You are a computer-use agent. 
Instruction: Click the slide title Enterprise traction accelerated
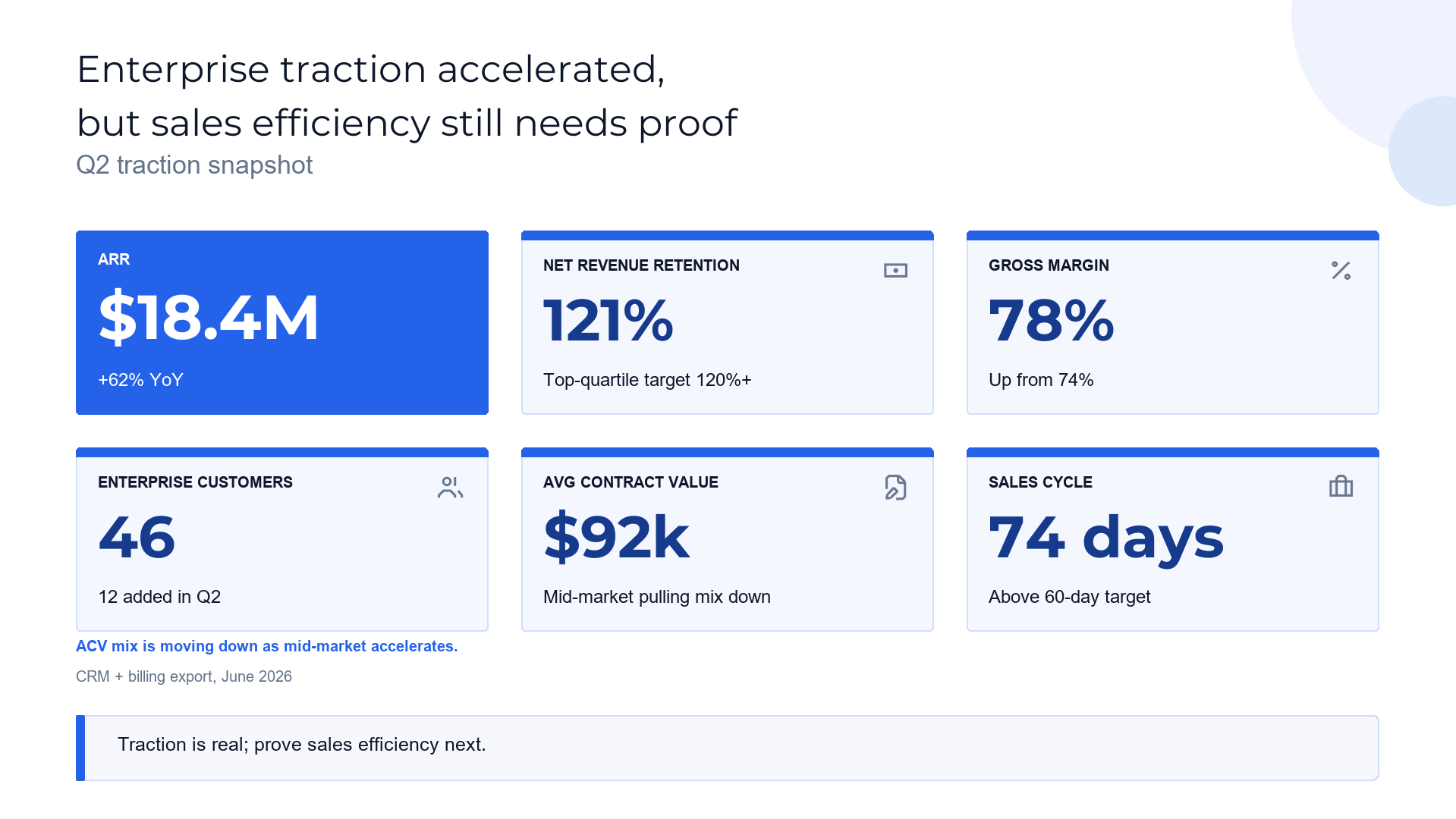407,96
